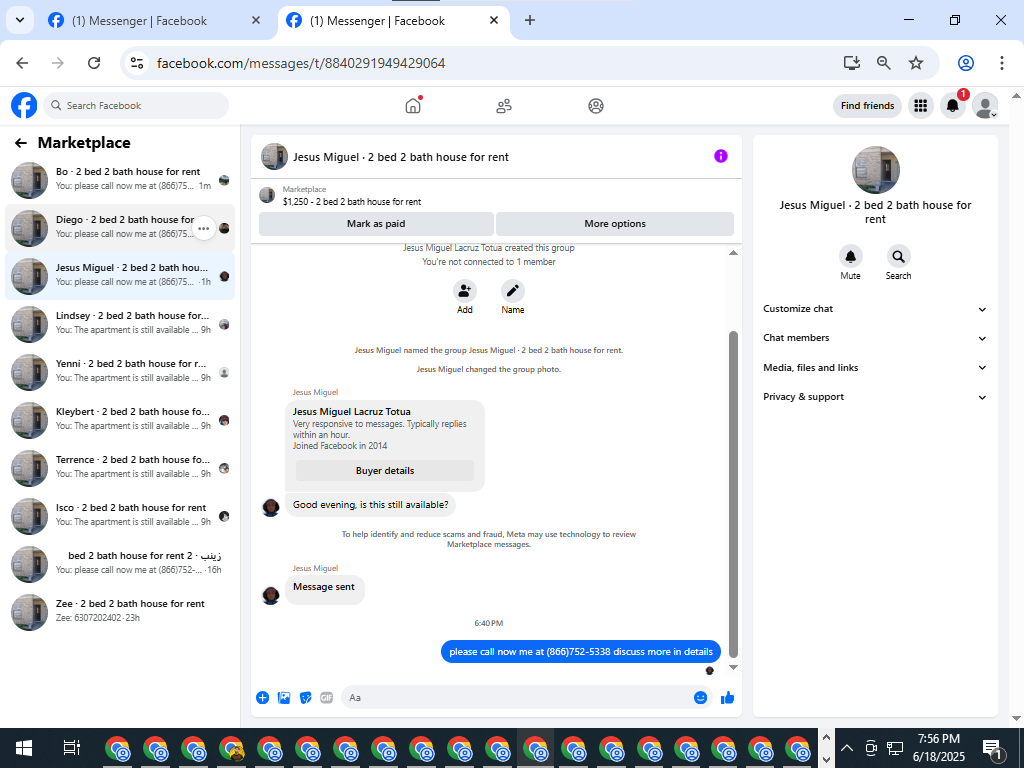Open Chrome three-dot menu
The height and width of the screenshot is (768, 1024).
coord(1001,63)
